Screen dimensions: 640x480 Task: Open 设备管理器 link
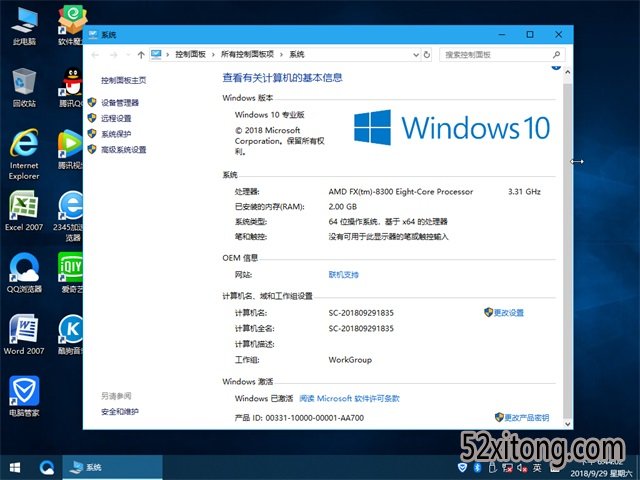pos(120,102)
